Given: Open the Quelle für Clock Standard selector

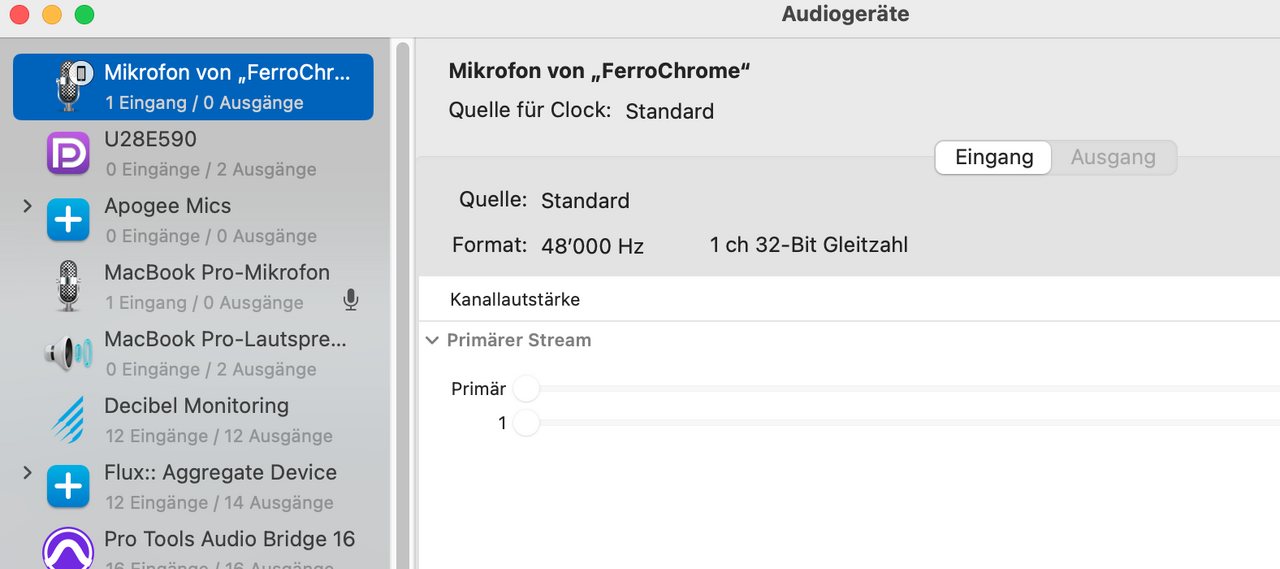Looking at the screenshot, I should (x=670, y=111).
